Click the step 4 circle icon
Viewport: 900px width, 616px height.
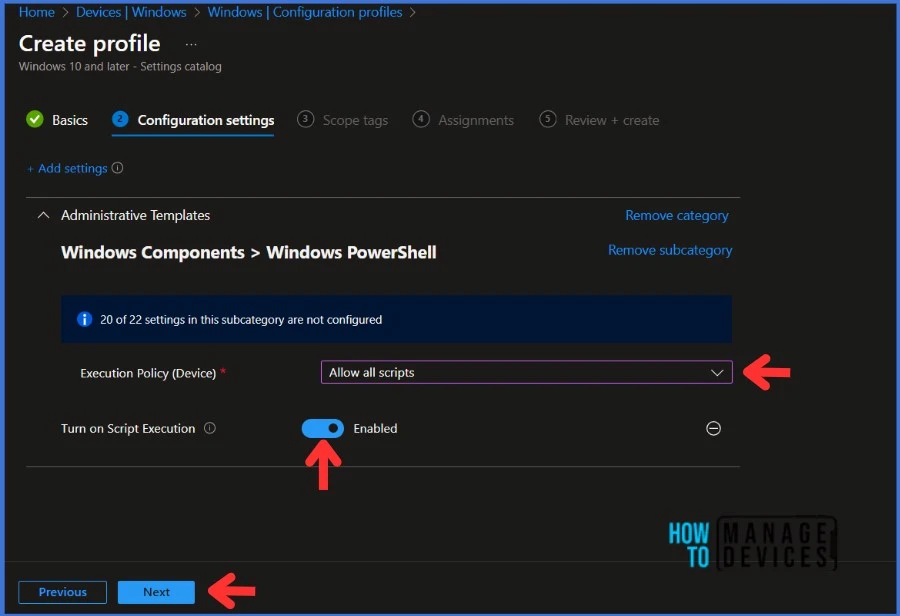pos(421,119)
